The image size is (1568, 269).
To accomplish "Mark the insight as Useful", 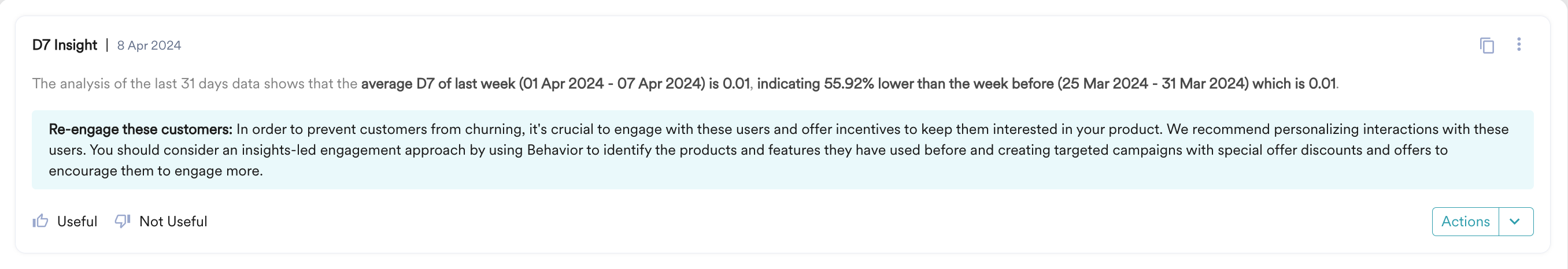I will [77, 222].
